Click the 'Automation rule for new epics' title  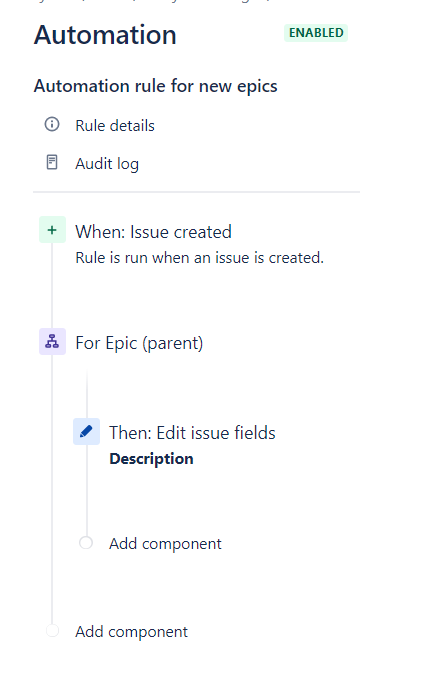coord(156,86)
